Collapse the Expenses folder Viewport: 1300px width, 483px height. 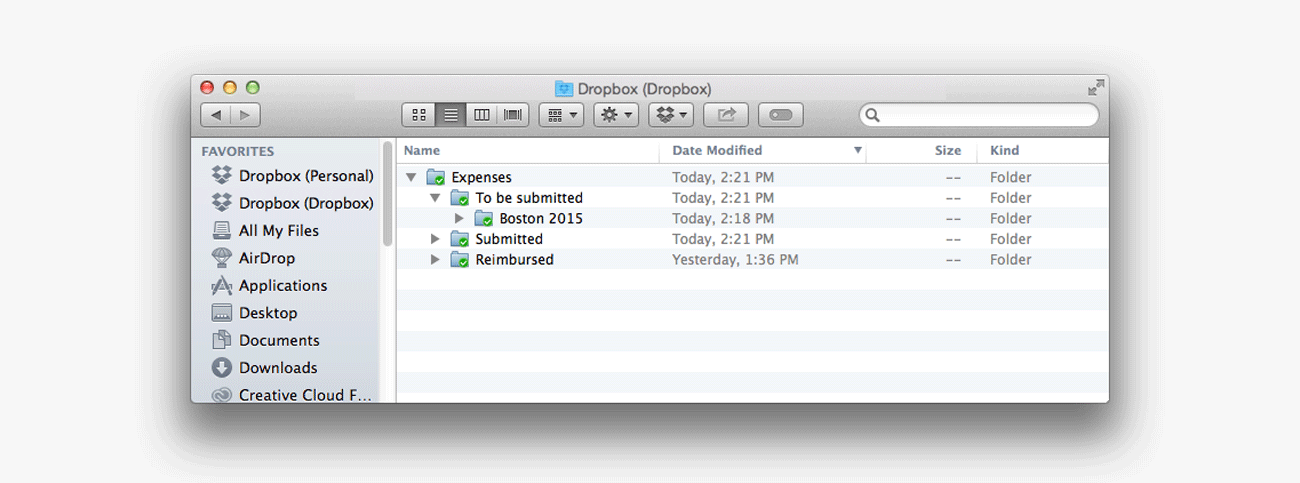[411, 178]
